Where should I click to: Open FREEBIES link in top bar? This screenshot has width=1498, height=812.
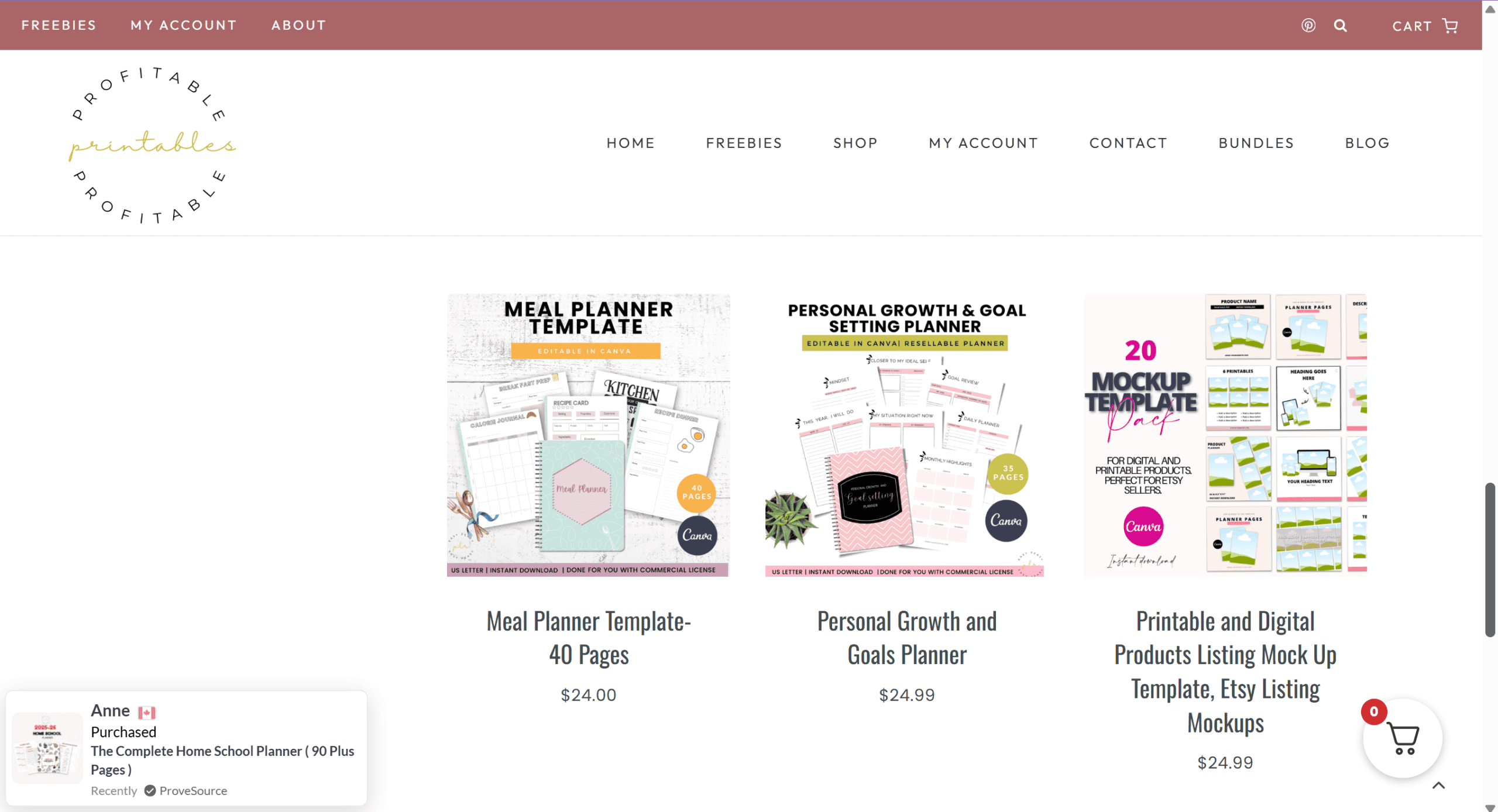(59, 25)
